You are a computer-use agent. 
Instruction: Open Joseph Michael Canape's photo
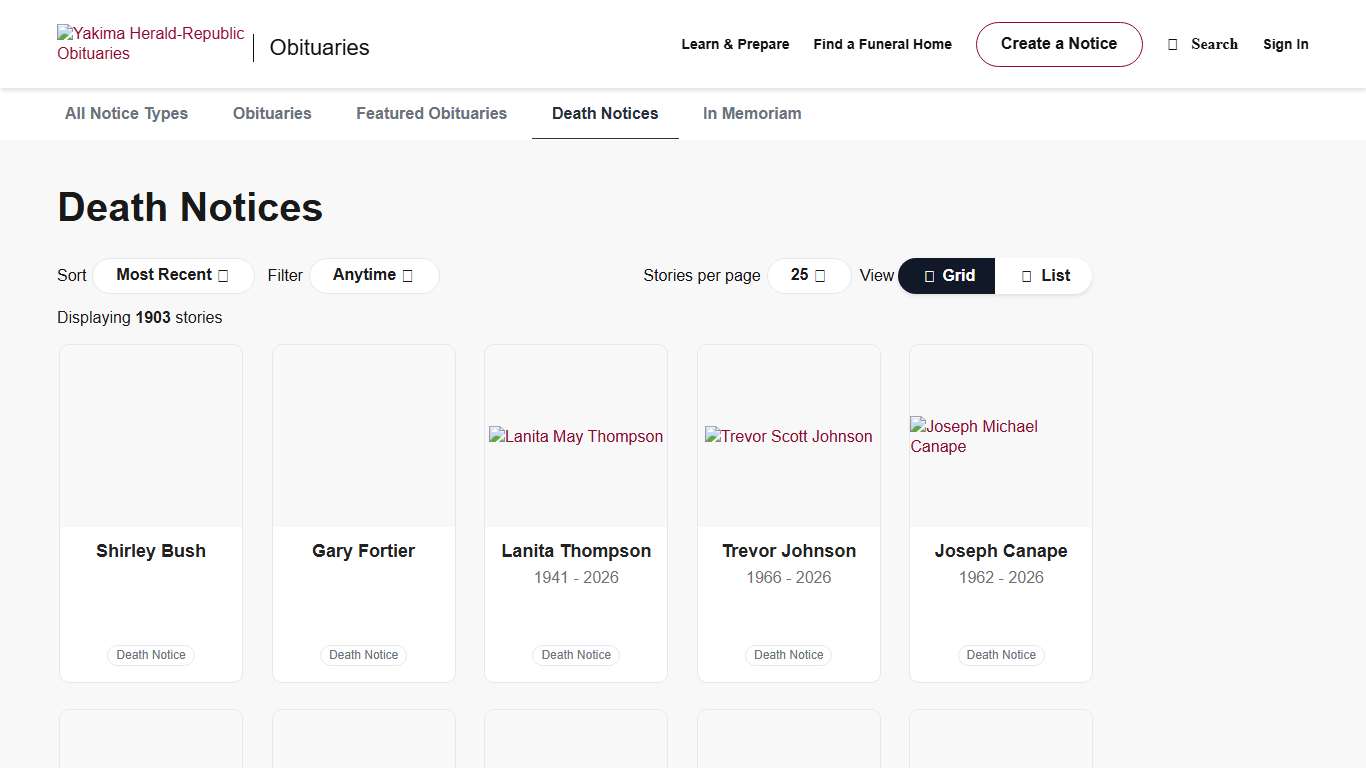click(x=1000, y=436)
